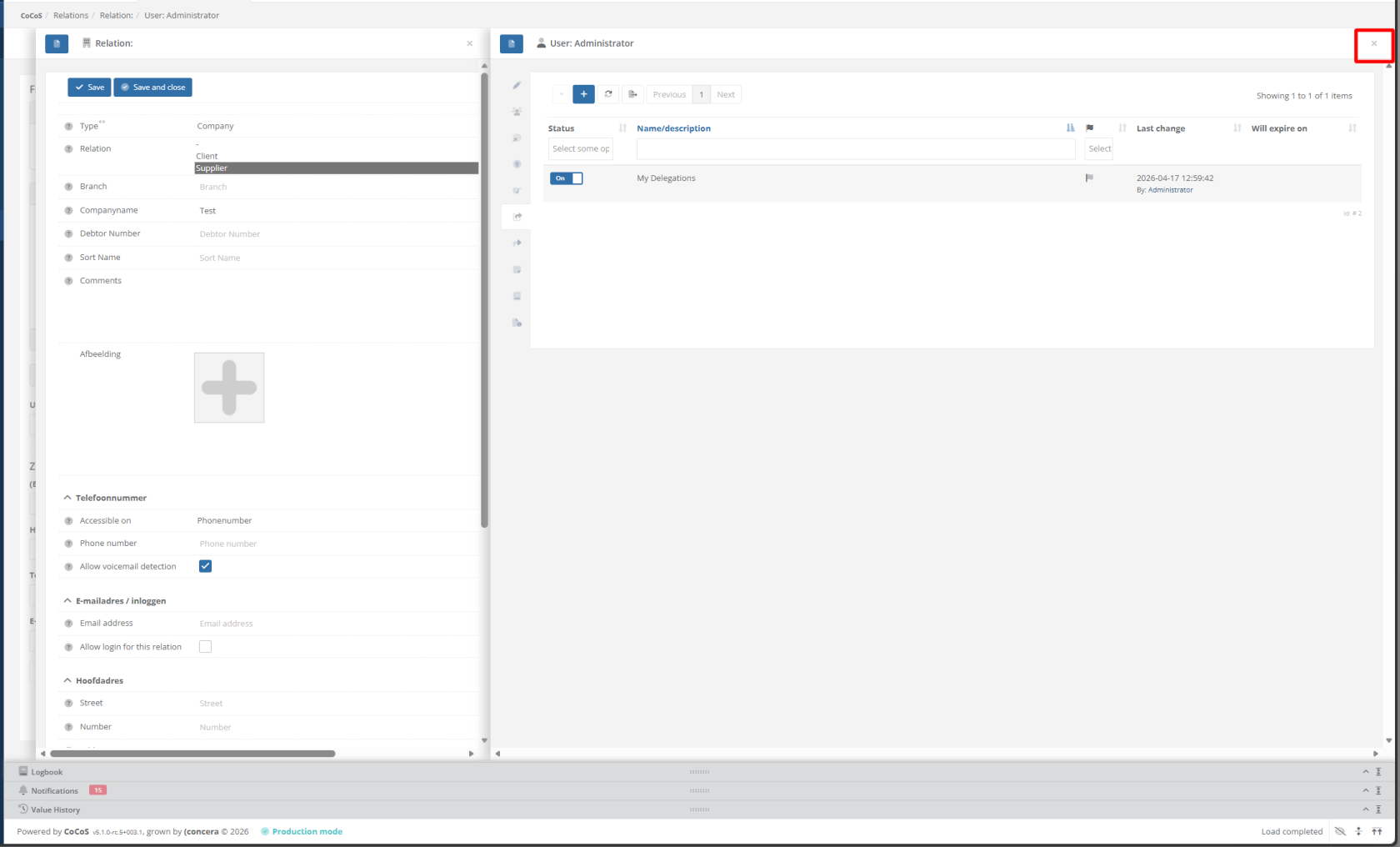Click the collapse-all vertical arrows status icon
The image size is (1400, 847).
coord(1358,831)
